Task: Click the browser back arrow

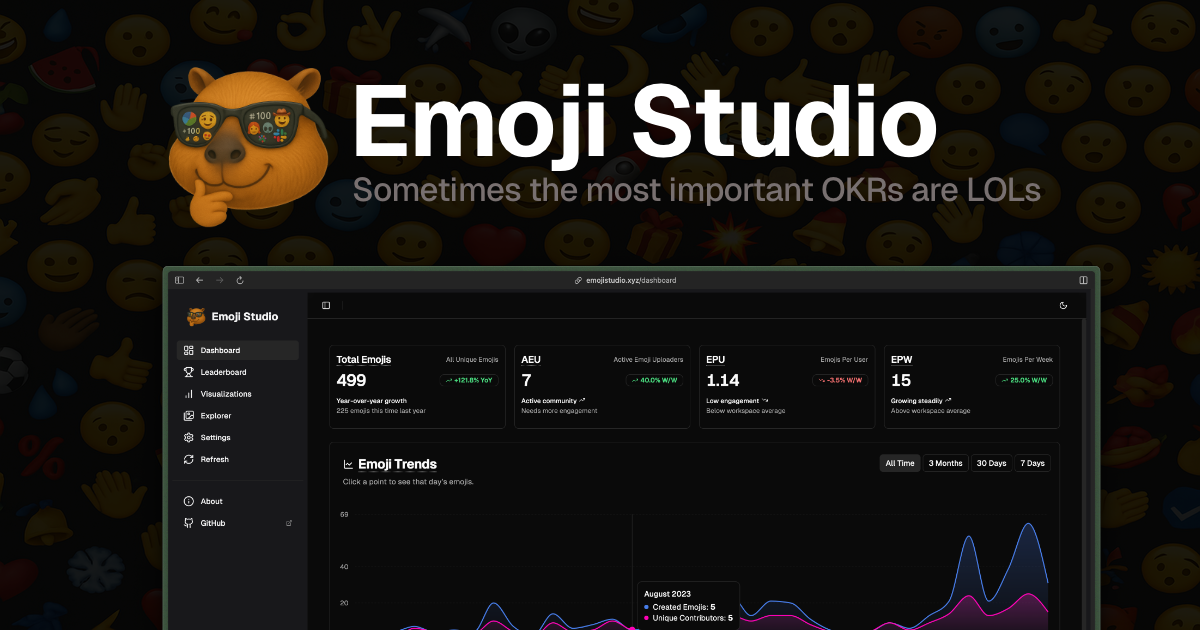Action: [x=199, y=280]
